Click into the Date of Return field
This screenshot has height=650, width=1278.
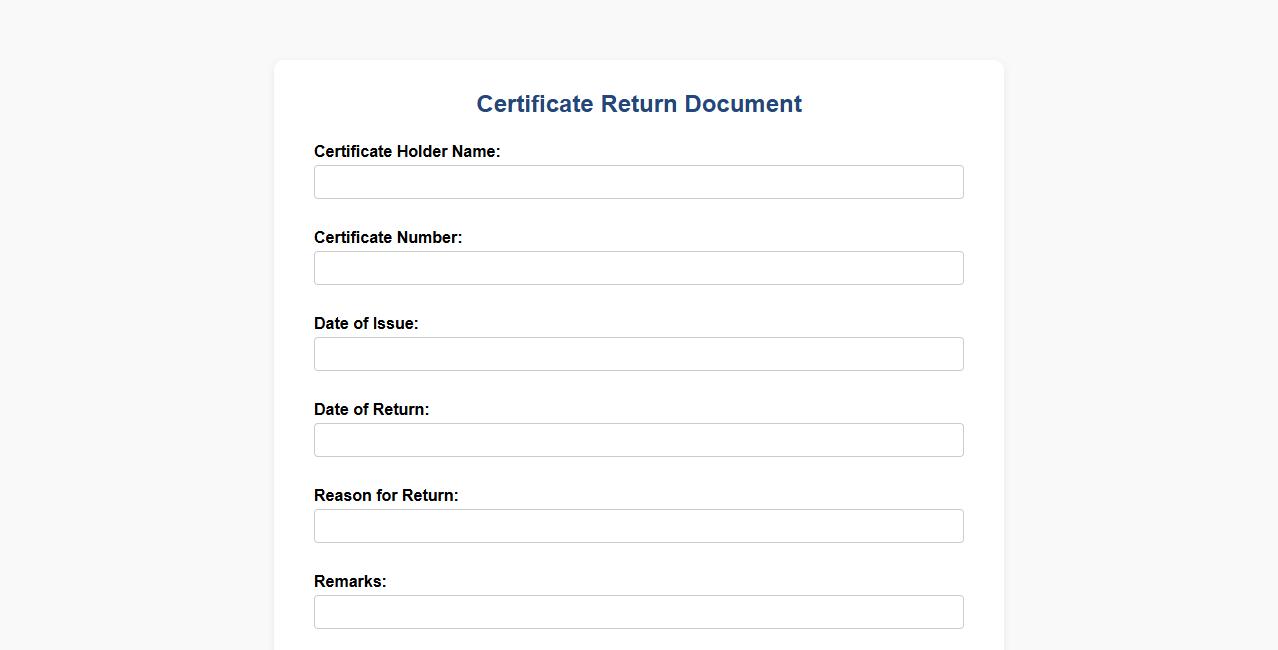pyautogui.click(x=638, y=440)
